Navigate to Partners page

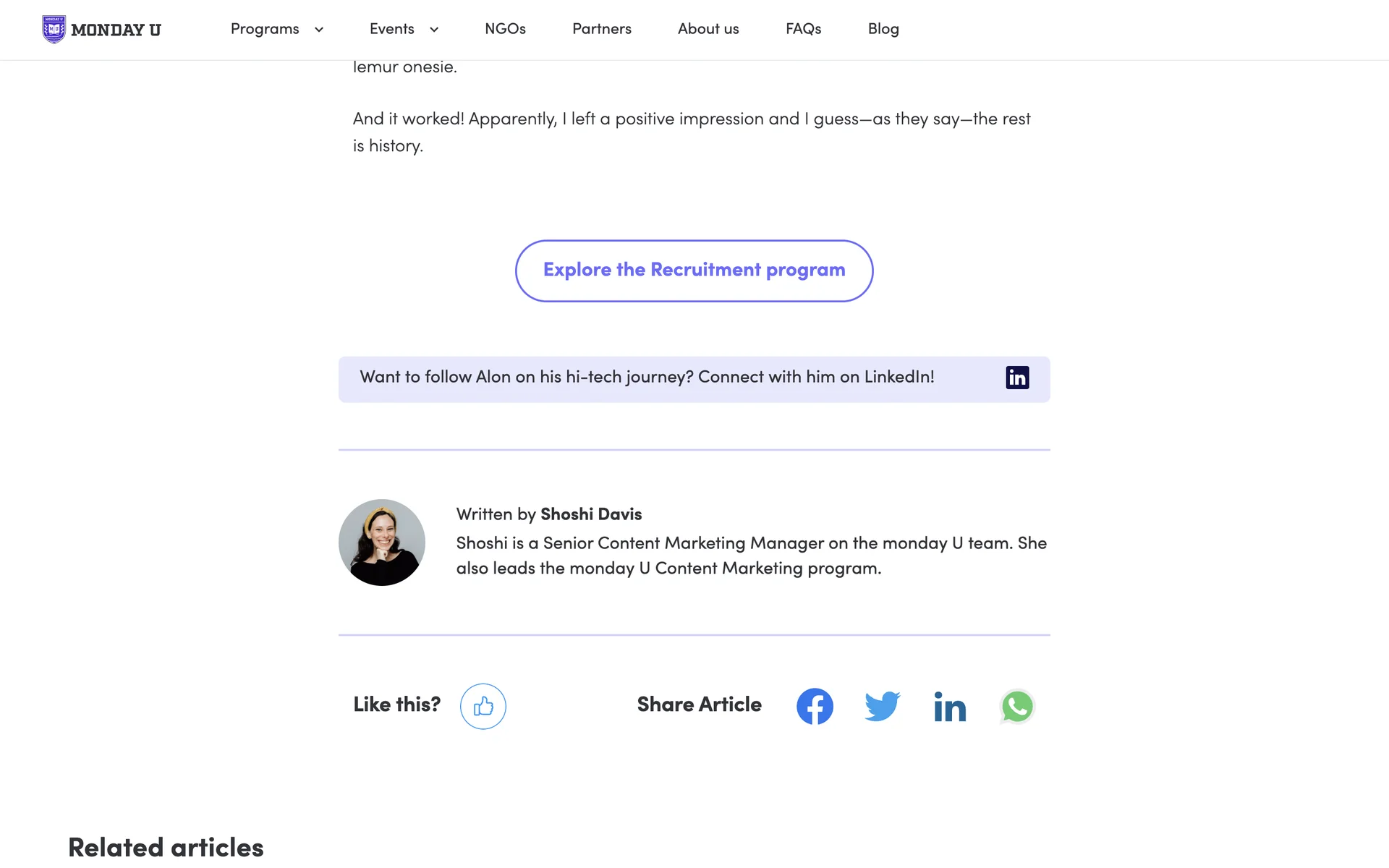[602, 29]
